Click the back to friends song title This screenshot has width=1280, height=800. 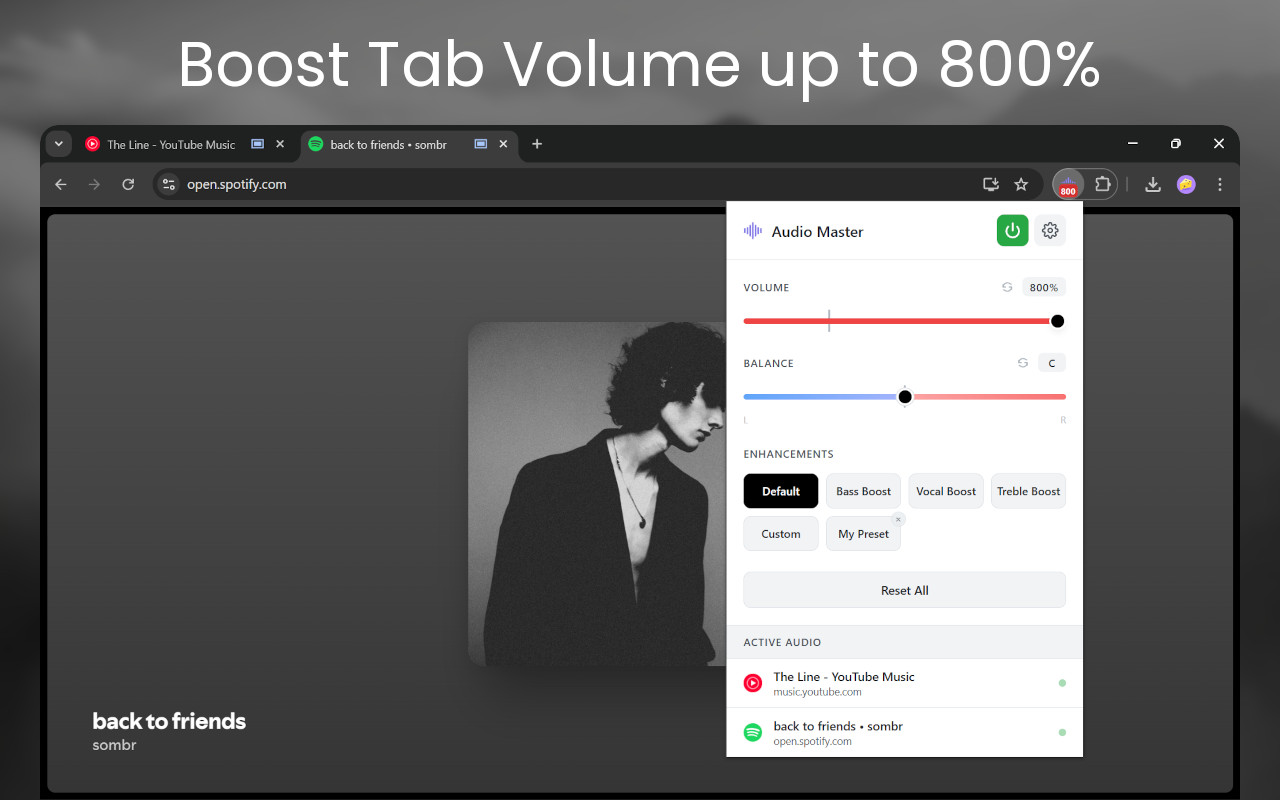pos(169,721)
